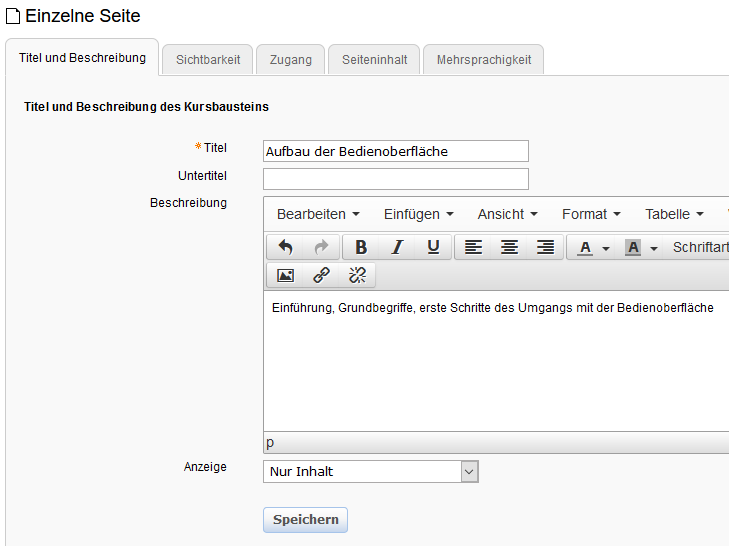The width and height of the screenshot is (729, 546).
Task: Expand the Bearbeiten editor menu
Action: [318, 214]
